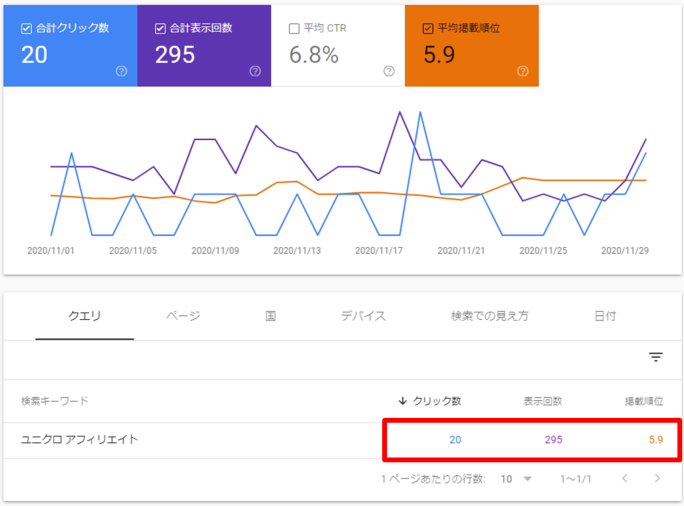
Task: Click the 20 clicks value in query row
Action: [455, 440]
